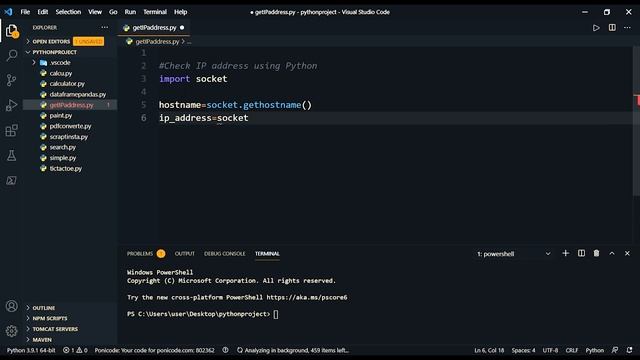The image size is (640, 360).
Task: Click the problems badge beside Problems tab
Action: 161,254
